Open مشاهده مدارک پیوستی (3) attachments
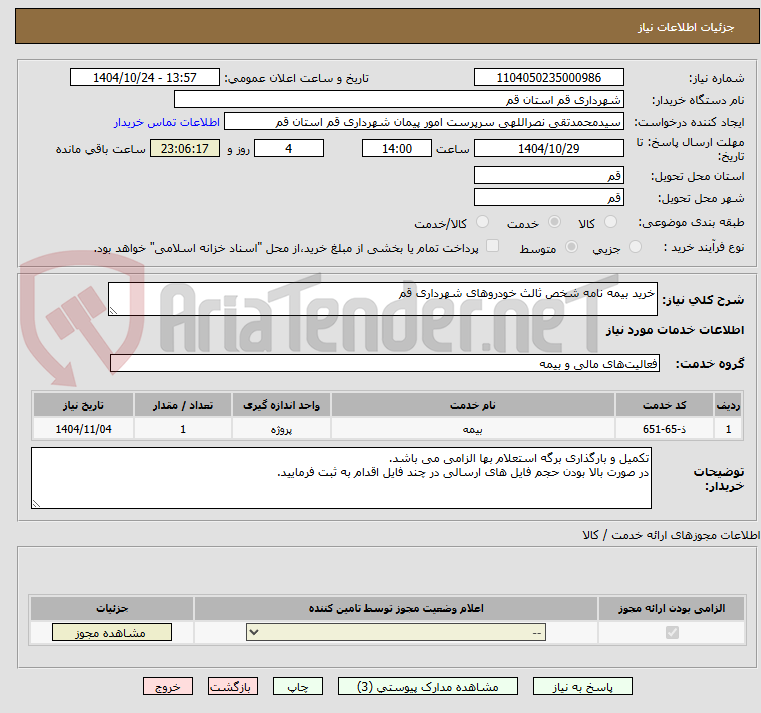Viewport: 761px width, 713px height. (x=428, y=687)
